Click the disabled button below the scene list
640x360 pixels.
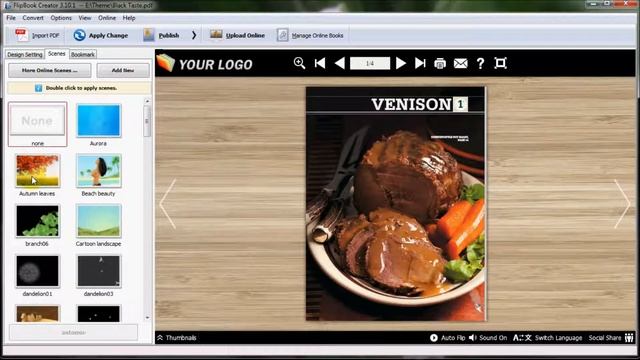coord(73,332)
